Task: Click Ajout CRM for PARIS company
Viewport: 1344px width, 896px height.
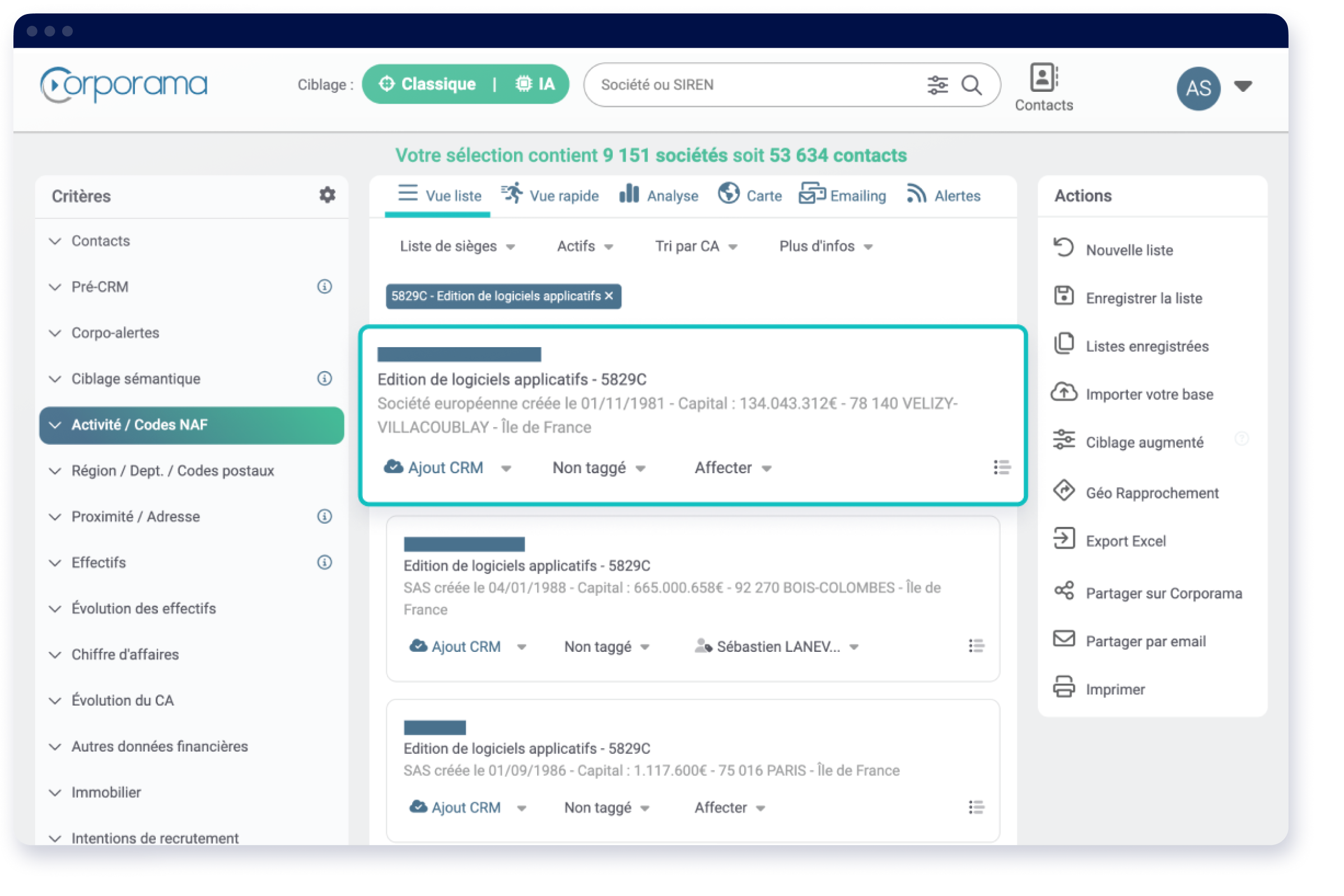Action: 455,808
